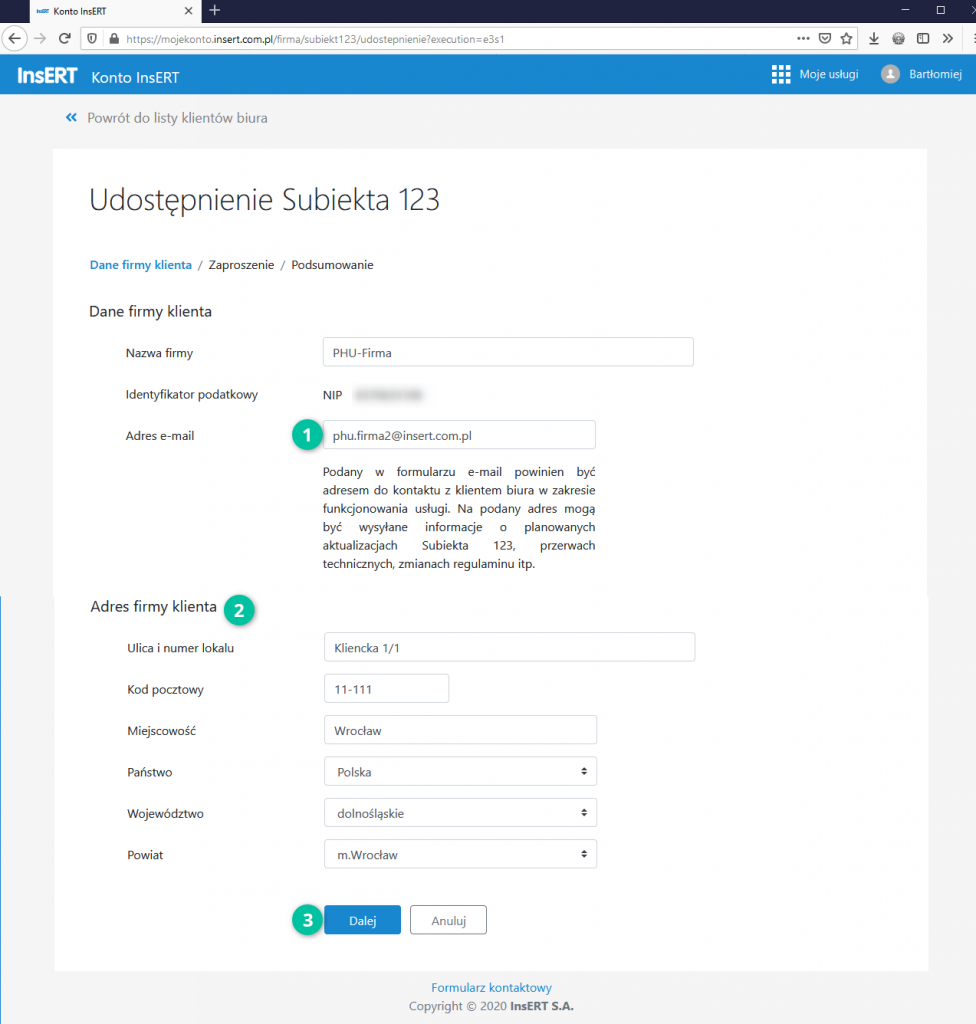Click the Udostępnienie Subiekta 123 heading
Viewport: 976px width, 1024px height.
click(x=265, y=200)
